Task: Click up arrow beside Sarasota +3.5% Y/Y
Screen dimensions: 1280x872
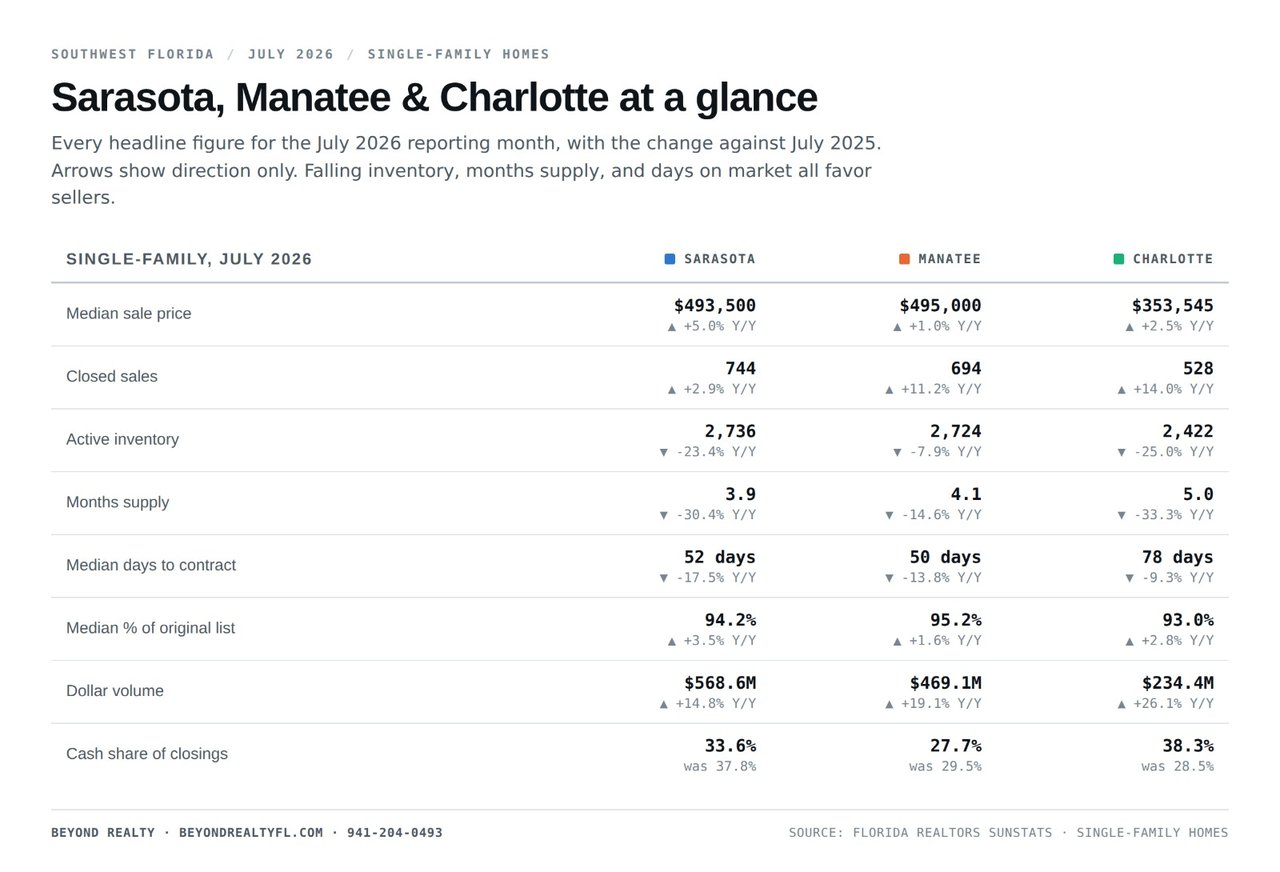Action: pyautogui.click(x=672, y=641)
